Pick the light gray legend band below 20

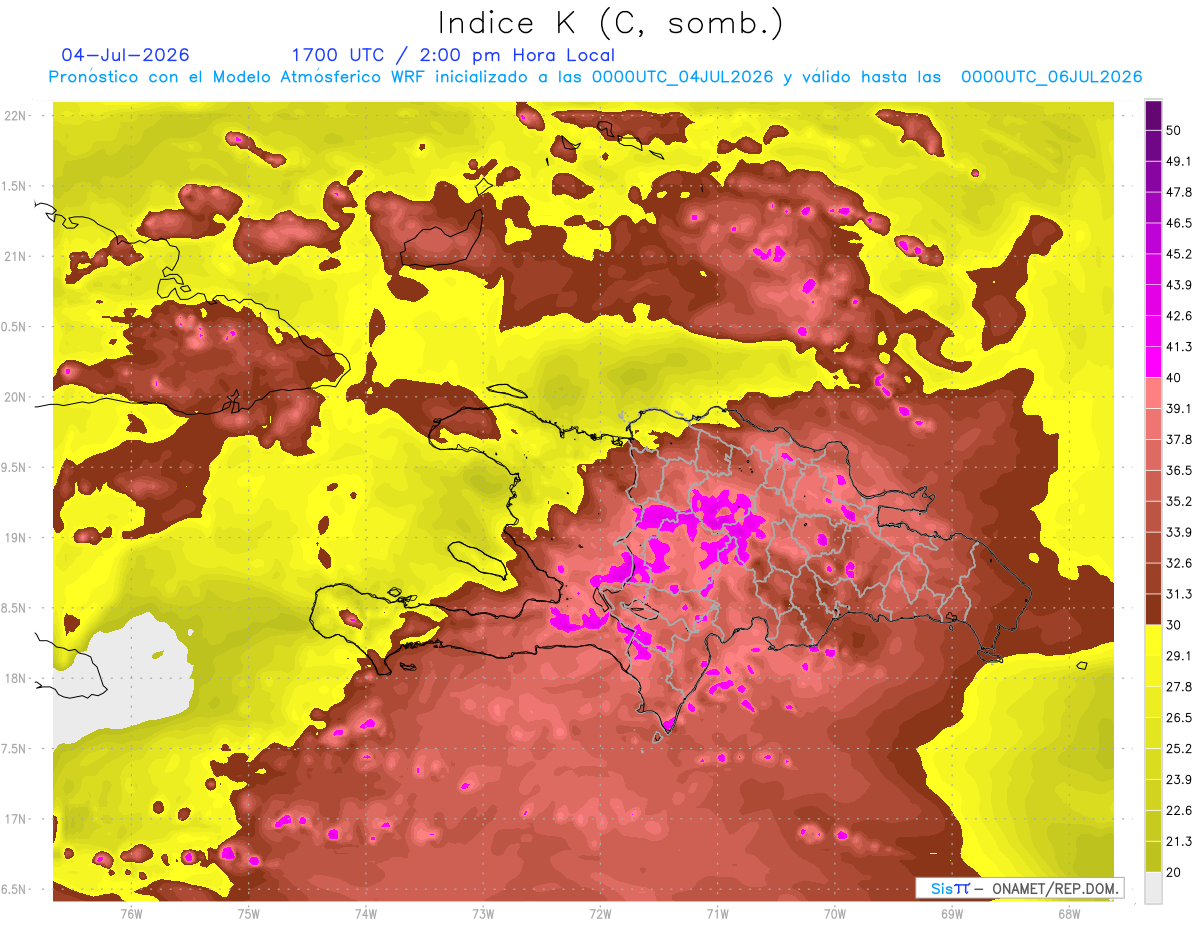(x=1153, y=887)
